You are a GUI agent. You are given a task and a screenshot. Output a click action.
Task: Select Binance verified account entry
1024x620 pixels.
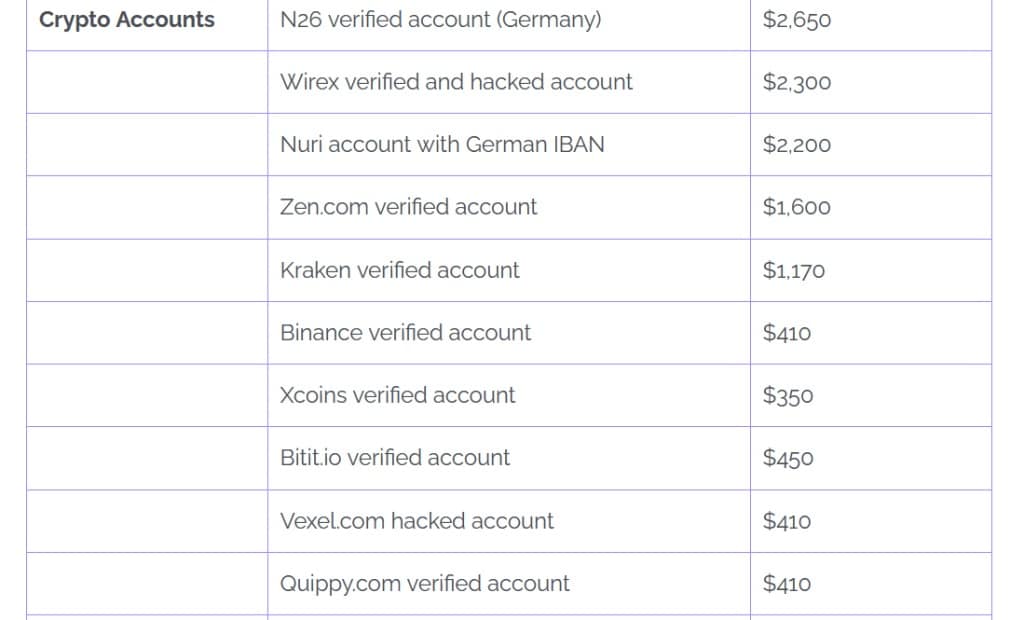(x=406, y=333)
